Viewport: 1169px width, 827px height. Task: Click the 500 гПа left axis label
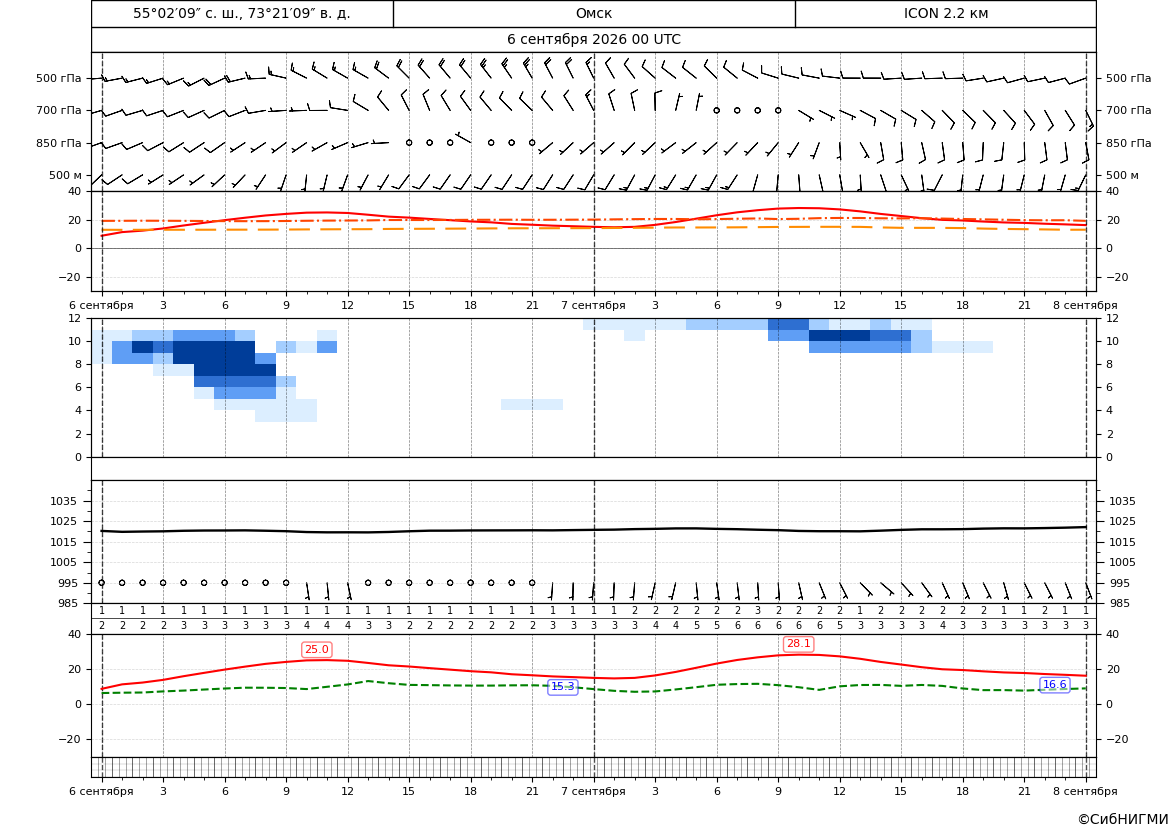[x=58, y=78]
